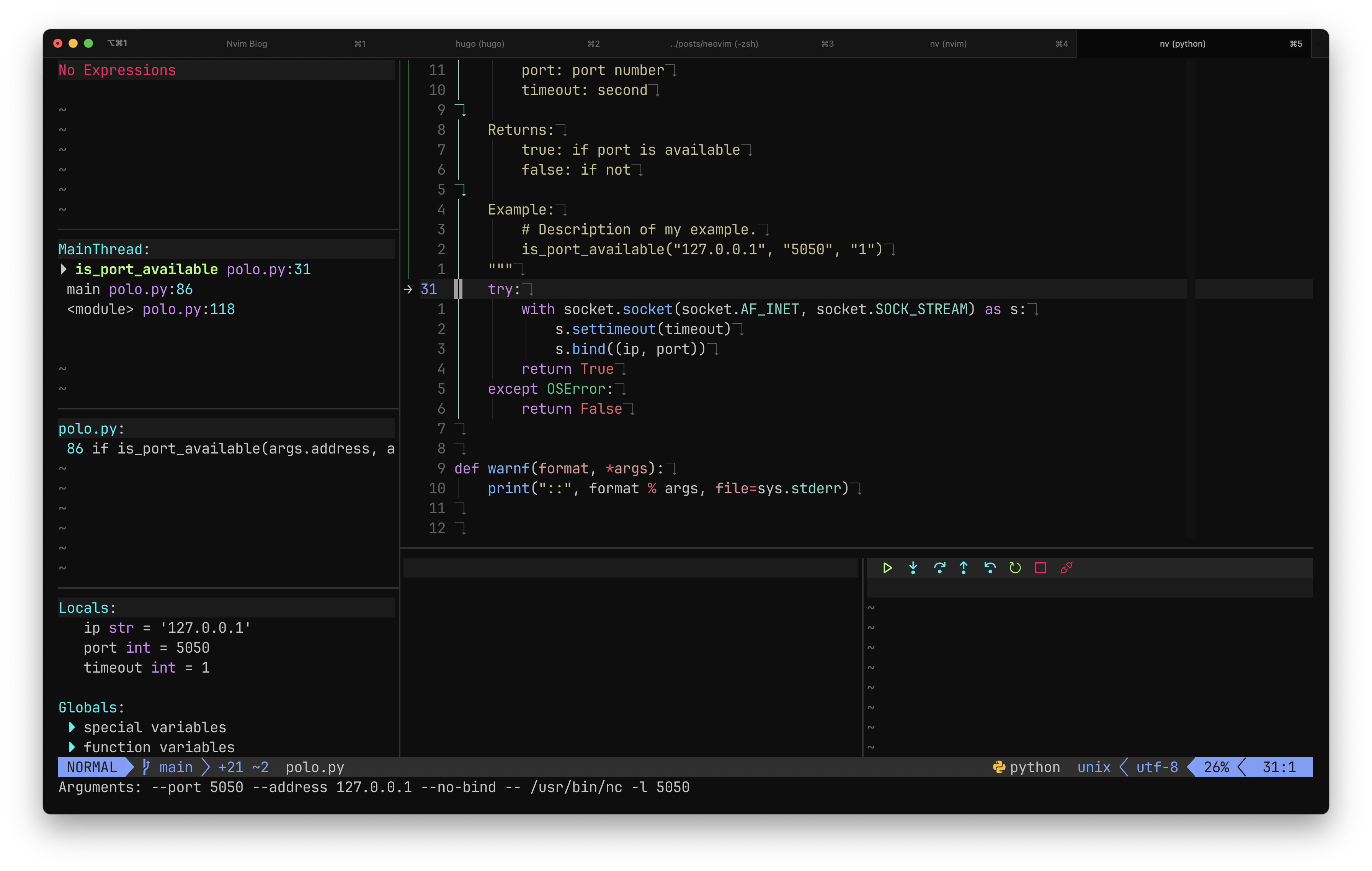1372x871 pixels.
Task: Click the Example: docstring heading
Action: pyautogui.click(x=521, y=210)
